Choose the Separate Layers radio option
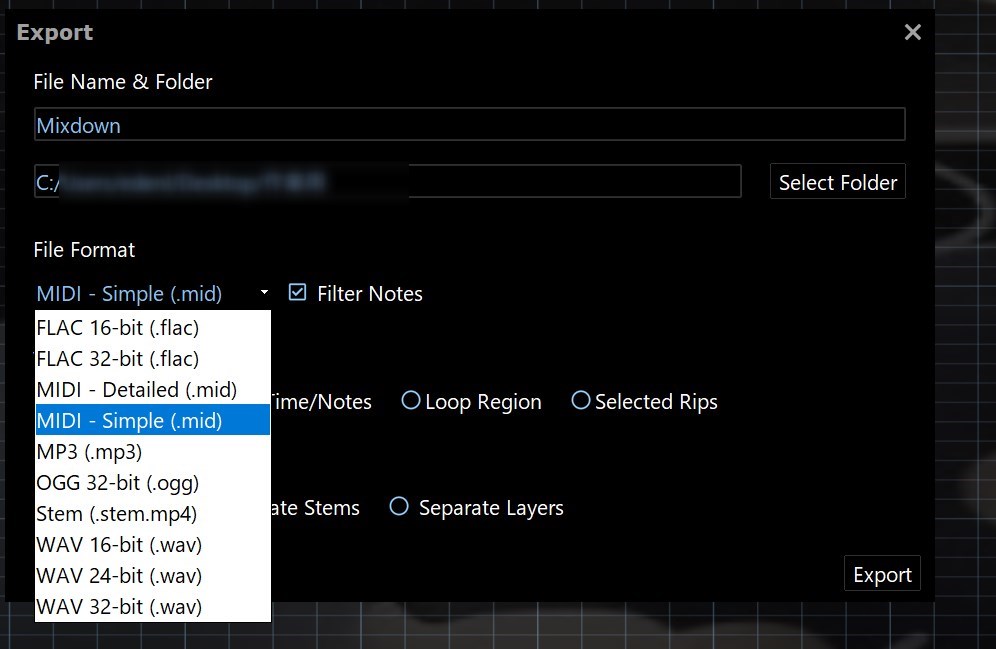Image resolution: width=996 pixels, height=649 pixels. [x=399, y=507]
